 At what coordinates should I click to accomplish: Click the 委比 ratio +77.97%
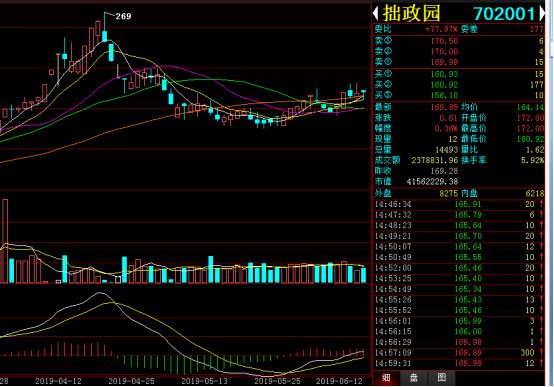[442, 29]
